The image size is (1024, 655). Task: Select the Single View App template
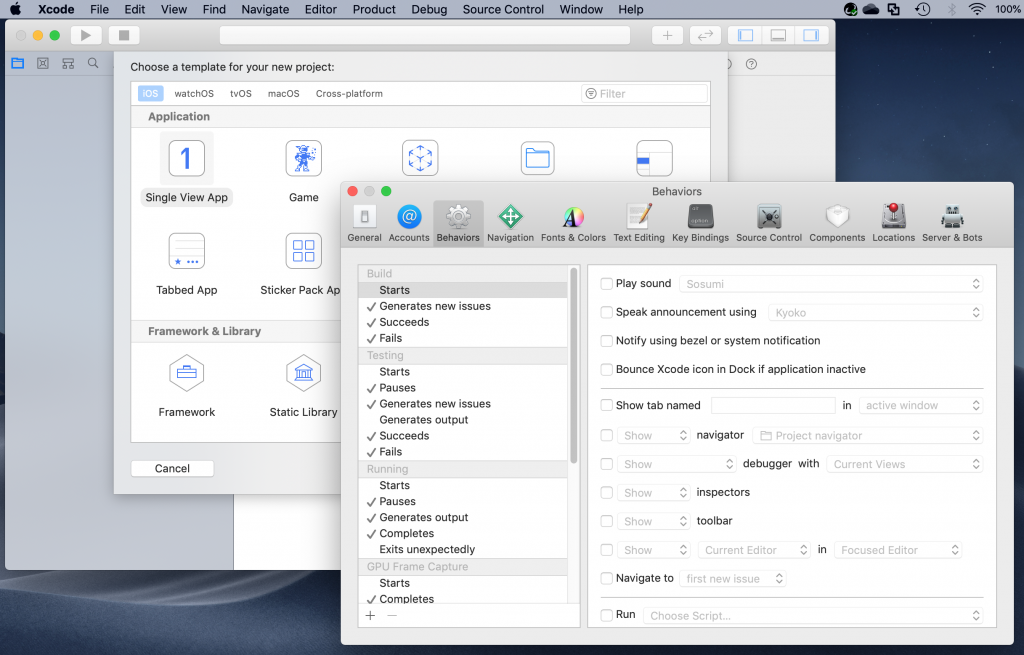(186, 170)
